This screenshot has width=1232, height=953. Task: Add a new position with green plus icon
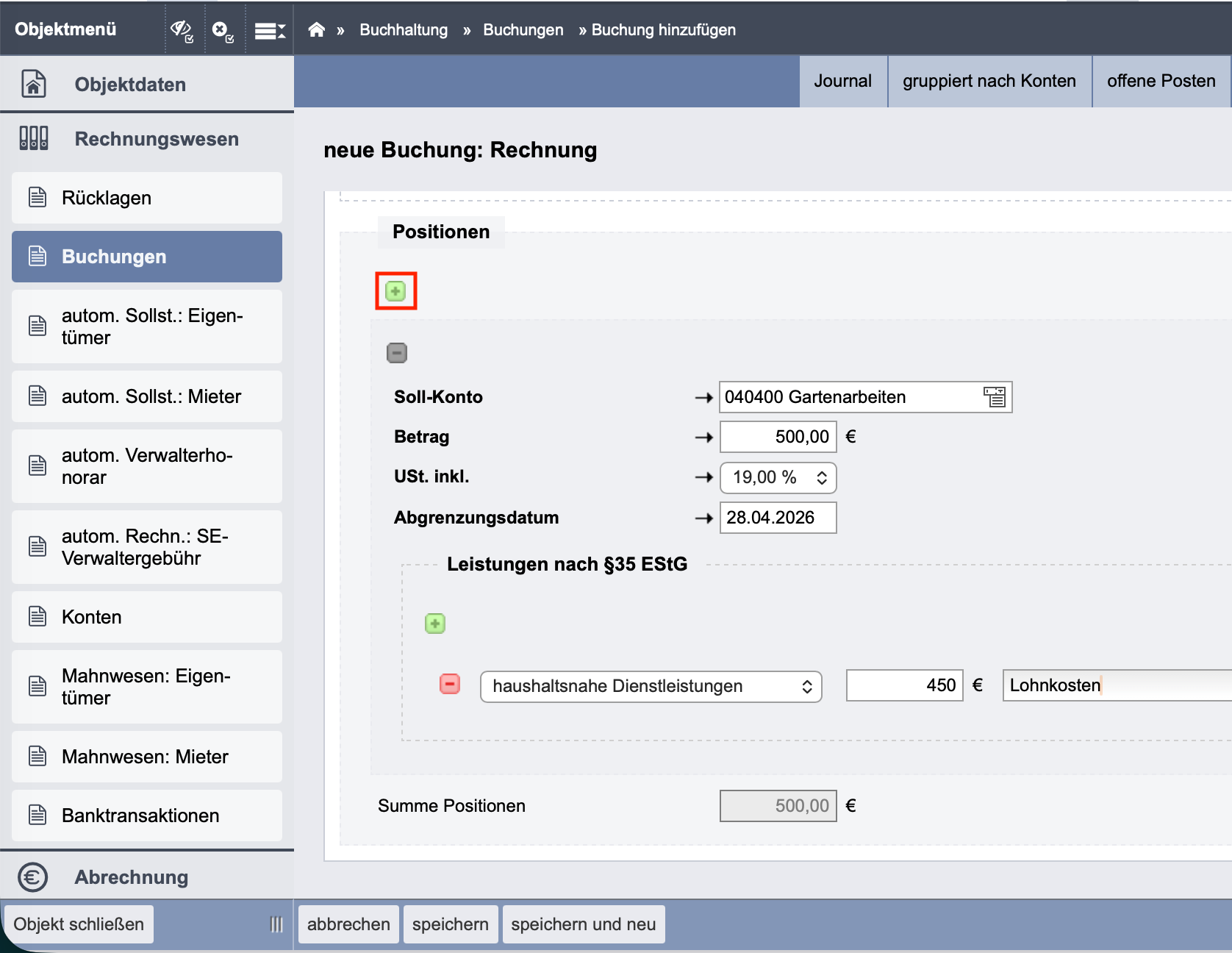pos(395,291)
